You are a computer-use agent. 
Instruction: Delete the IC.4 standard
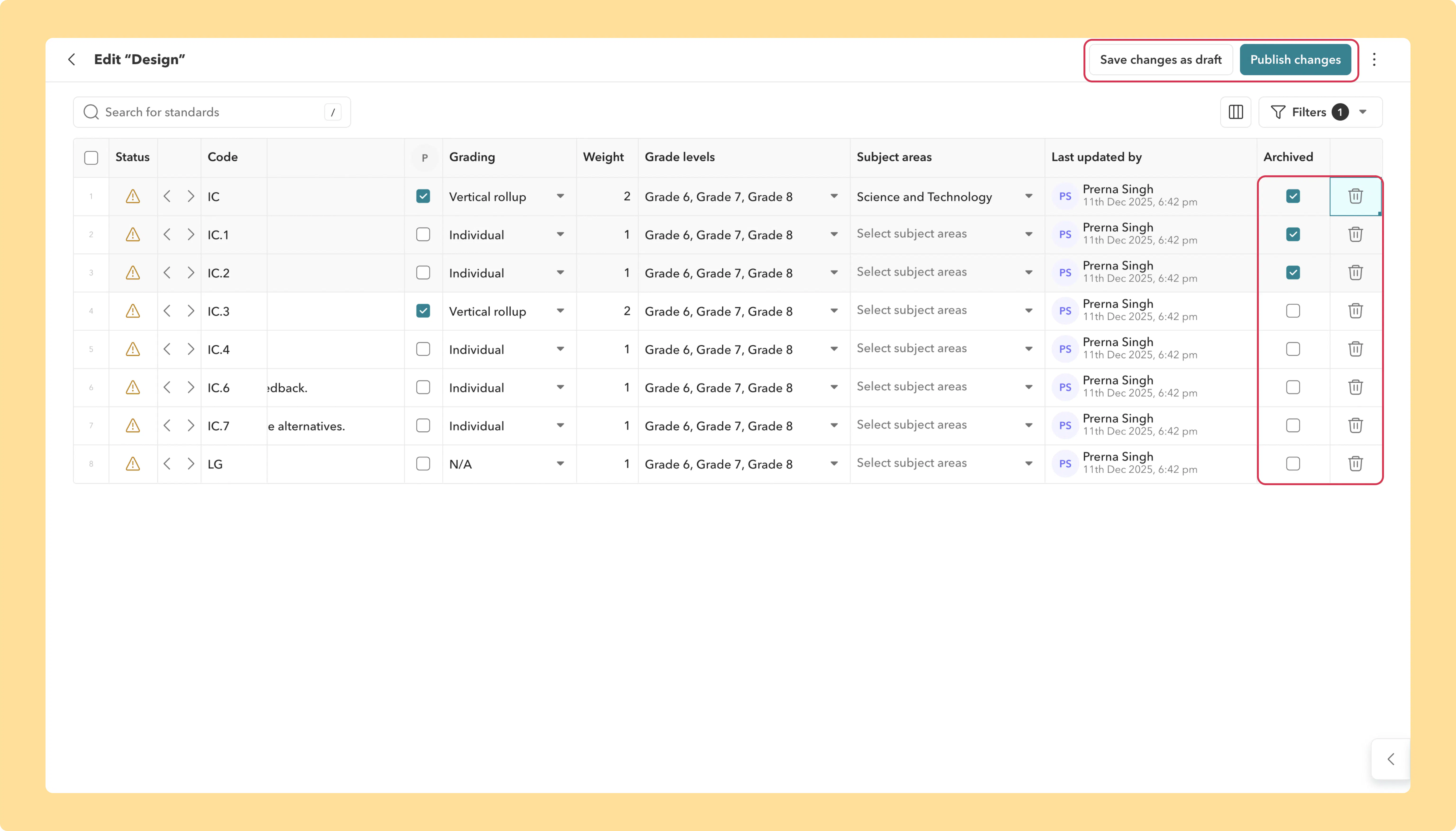click(1356, 349)
